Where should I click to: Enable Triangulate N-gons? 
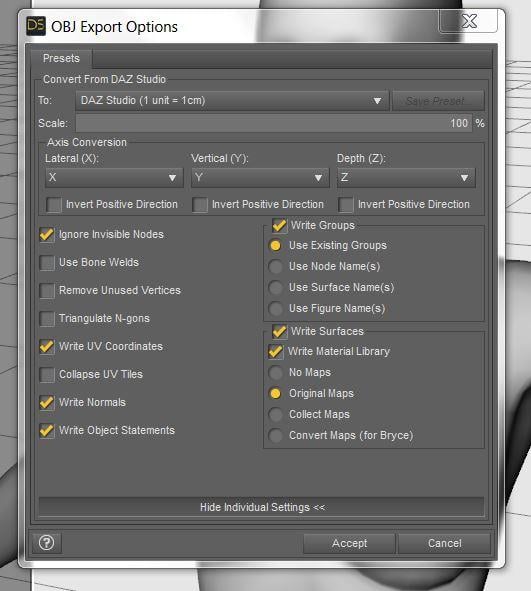point(47,318)
